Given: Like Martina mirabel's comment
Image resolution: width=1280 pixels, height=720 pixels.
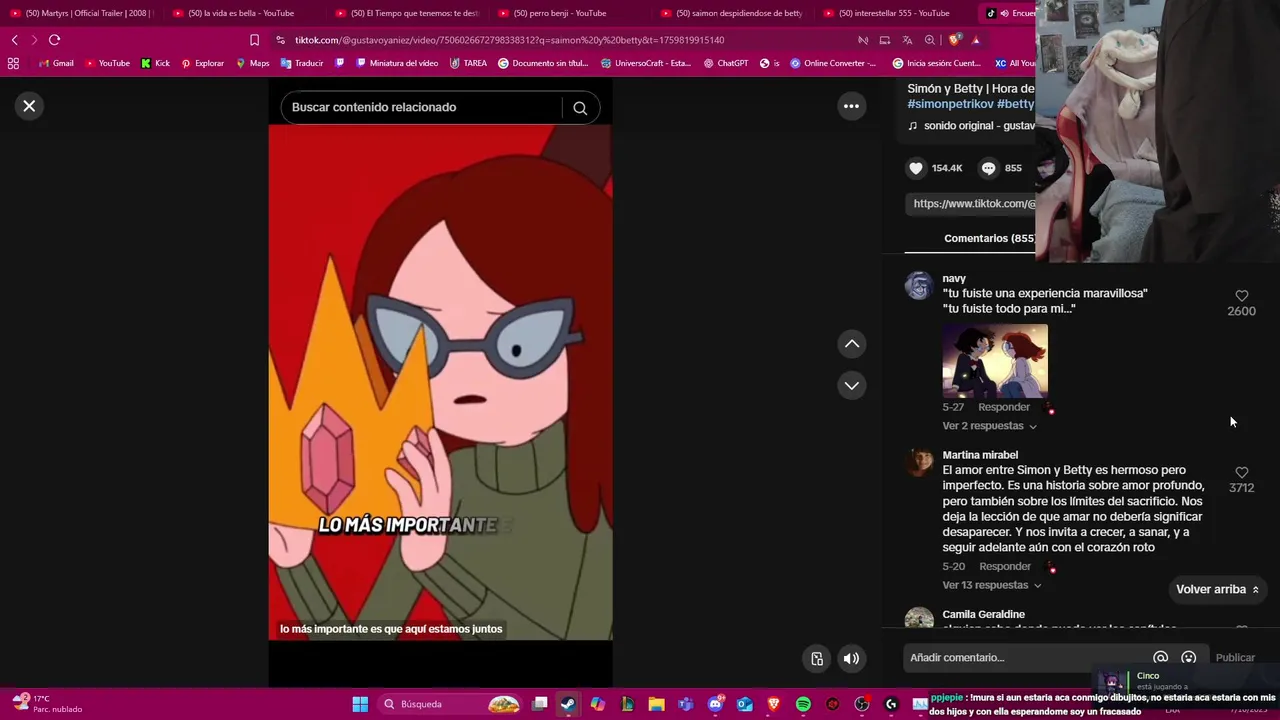Looking at the screenshot, I should [1242, 472].
